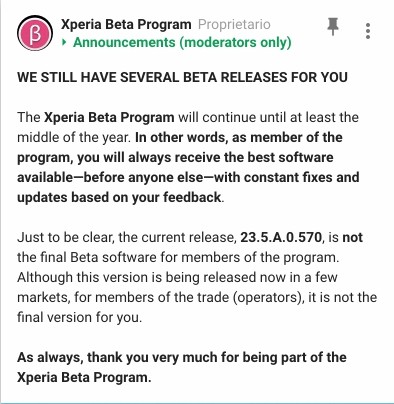Screen dimensions: 394x404
Task: Select the version number 23.5.A.0.570
Action: [x=281, y=237]
